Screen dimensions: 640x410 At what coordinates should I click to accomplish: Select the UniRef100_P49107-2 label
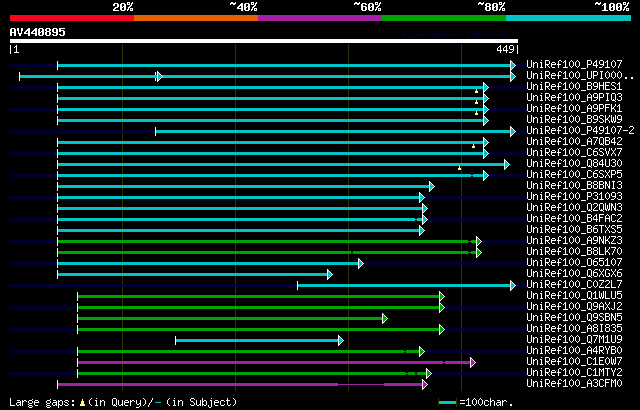pyautogui.click(x=580, y=131)
